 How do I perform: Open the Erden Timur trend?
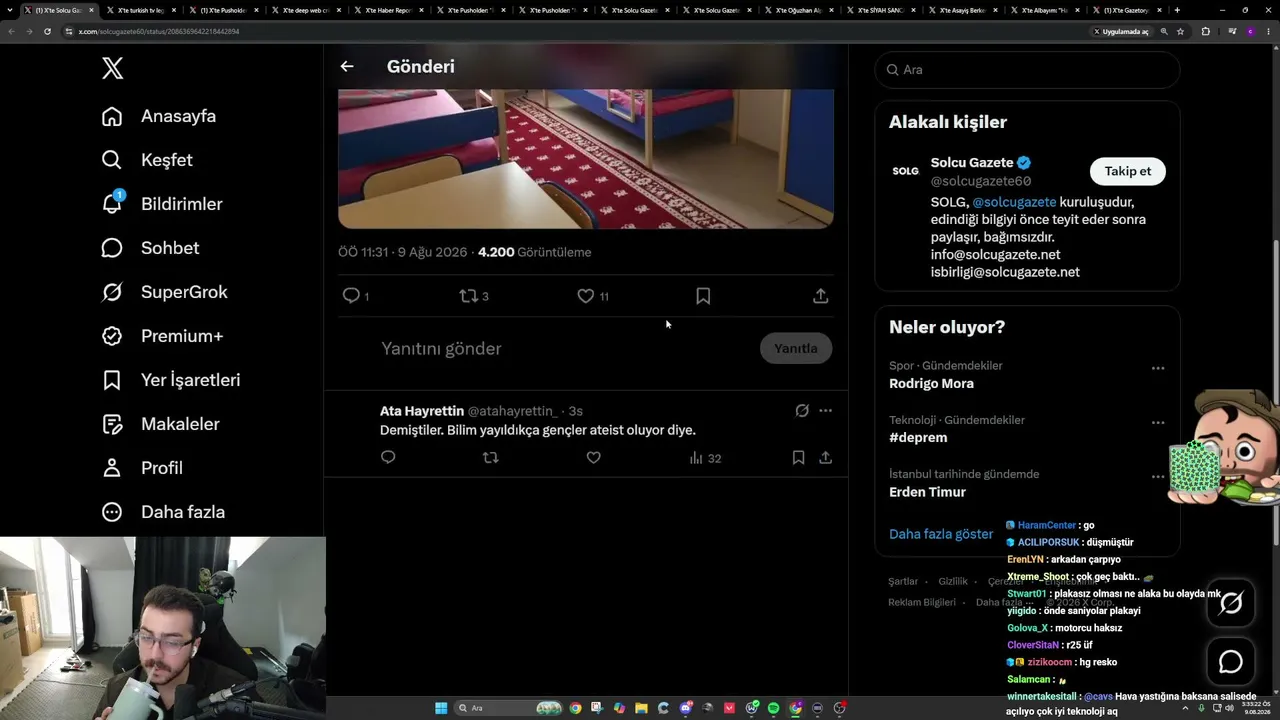pyautogui.click(x=927, y=492)
